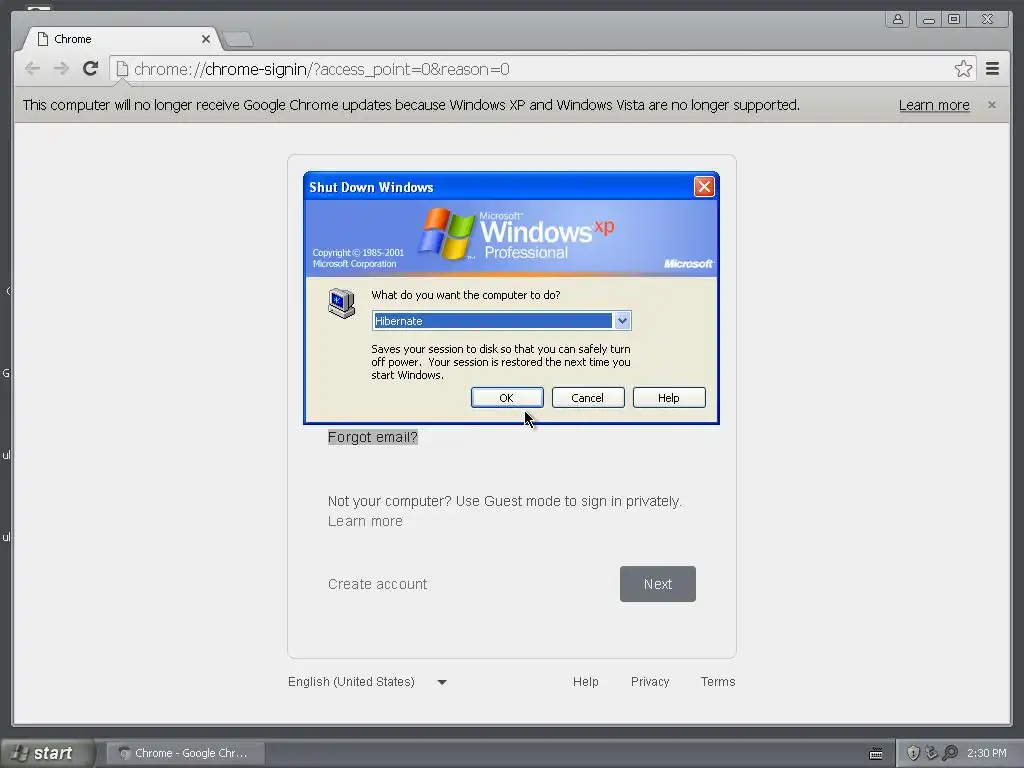1024x768 pixels.
Task: Open the Privacy footer link
Action: [x=650, y=682]
